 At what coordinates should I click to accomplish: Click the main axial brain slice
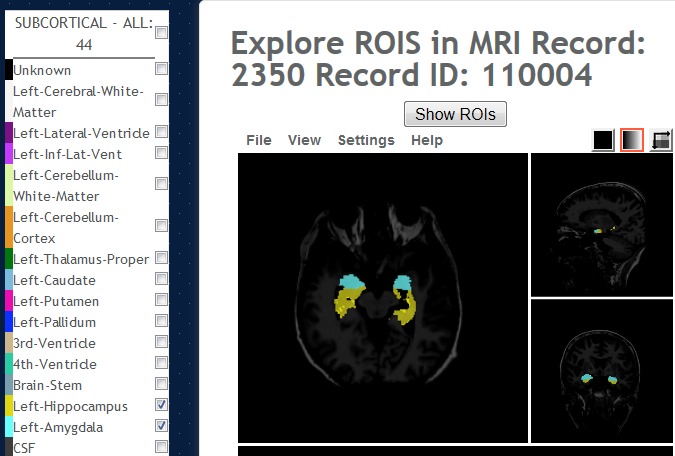[x=382, y=297]
